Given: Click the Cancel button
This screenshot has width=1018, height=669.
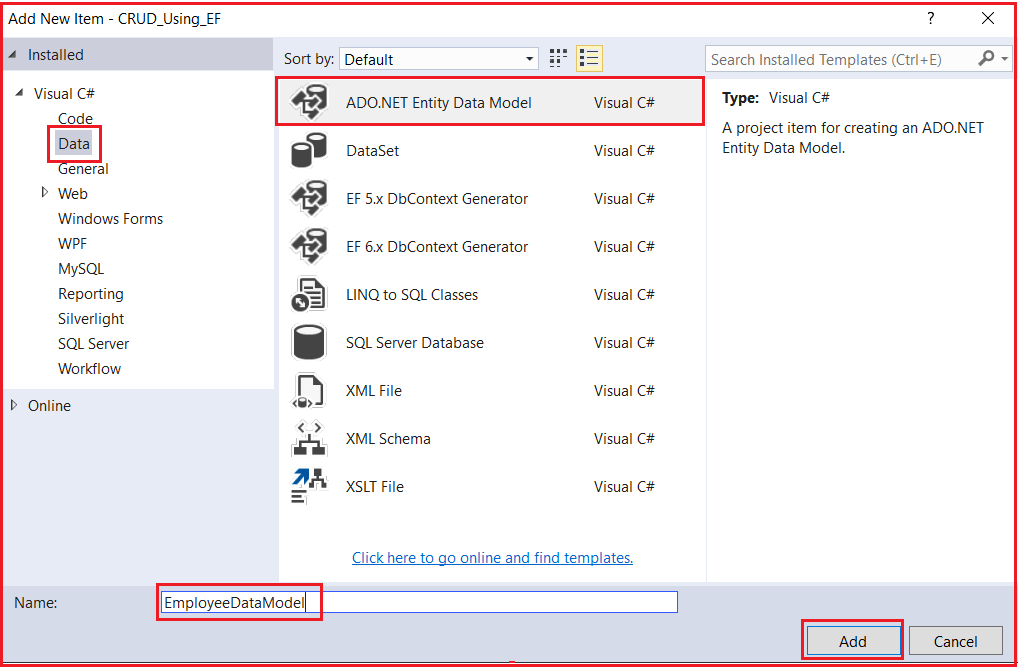Looking at the screenshot, I should point(956,641).
